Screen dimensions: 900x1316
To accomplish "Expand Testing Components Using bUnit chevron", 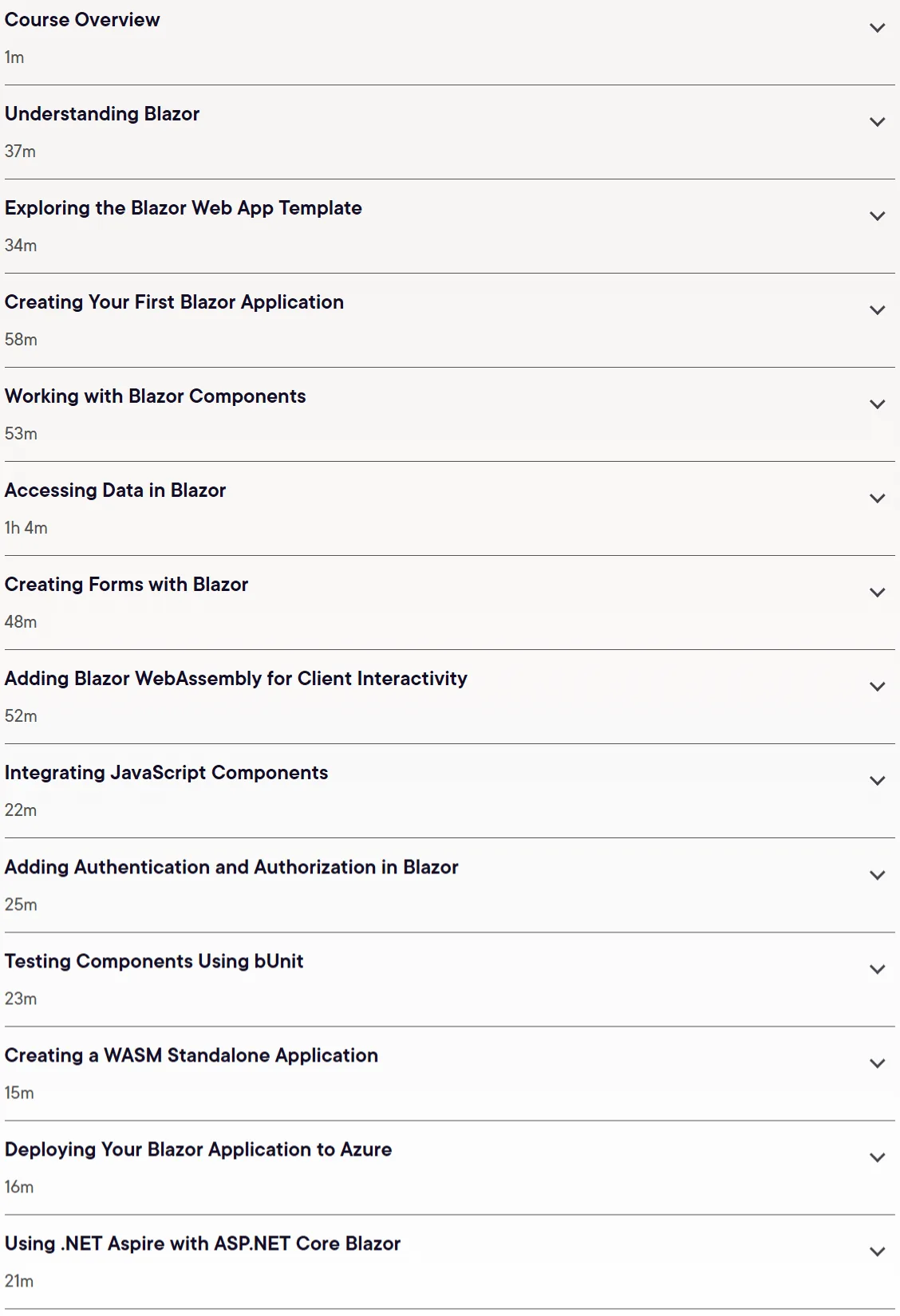I will (877, 970).
